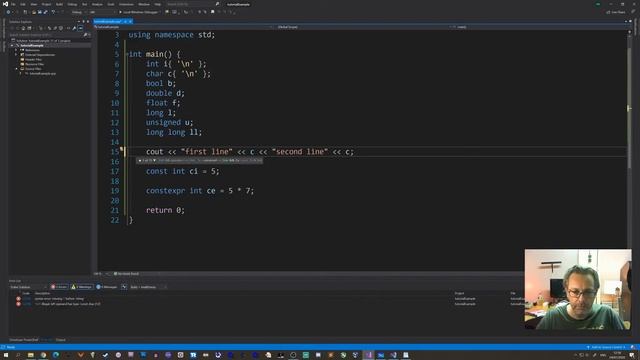The image size is (640, 360).
Task: Click the Visual Studio search box
Action: [x=193, y=4]
